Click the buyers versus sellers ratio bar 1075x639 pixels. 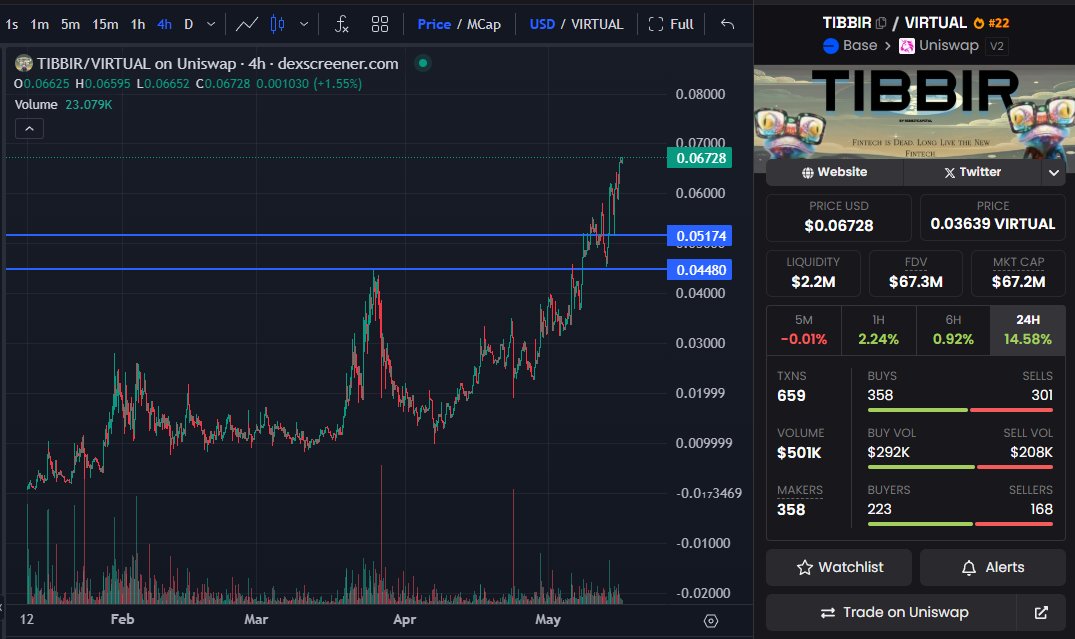pyautogui.click(x=960, y=524)
